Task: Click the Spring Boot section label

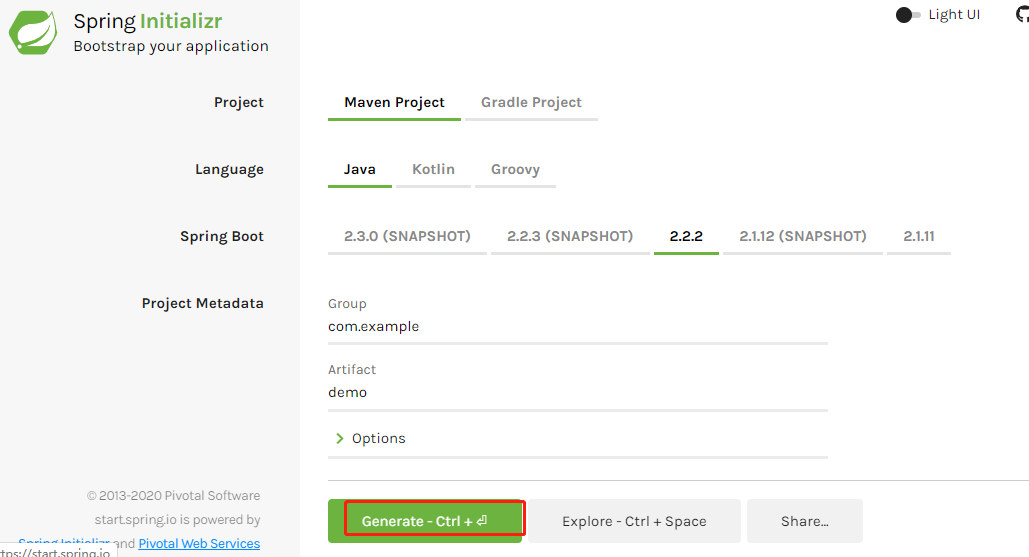Action: (222, 237)
